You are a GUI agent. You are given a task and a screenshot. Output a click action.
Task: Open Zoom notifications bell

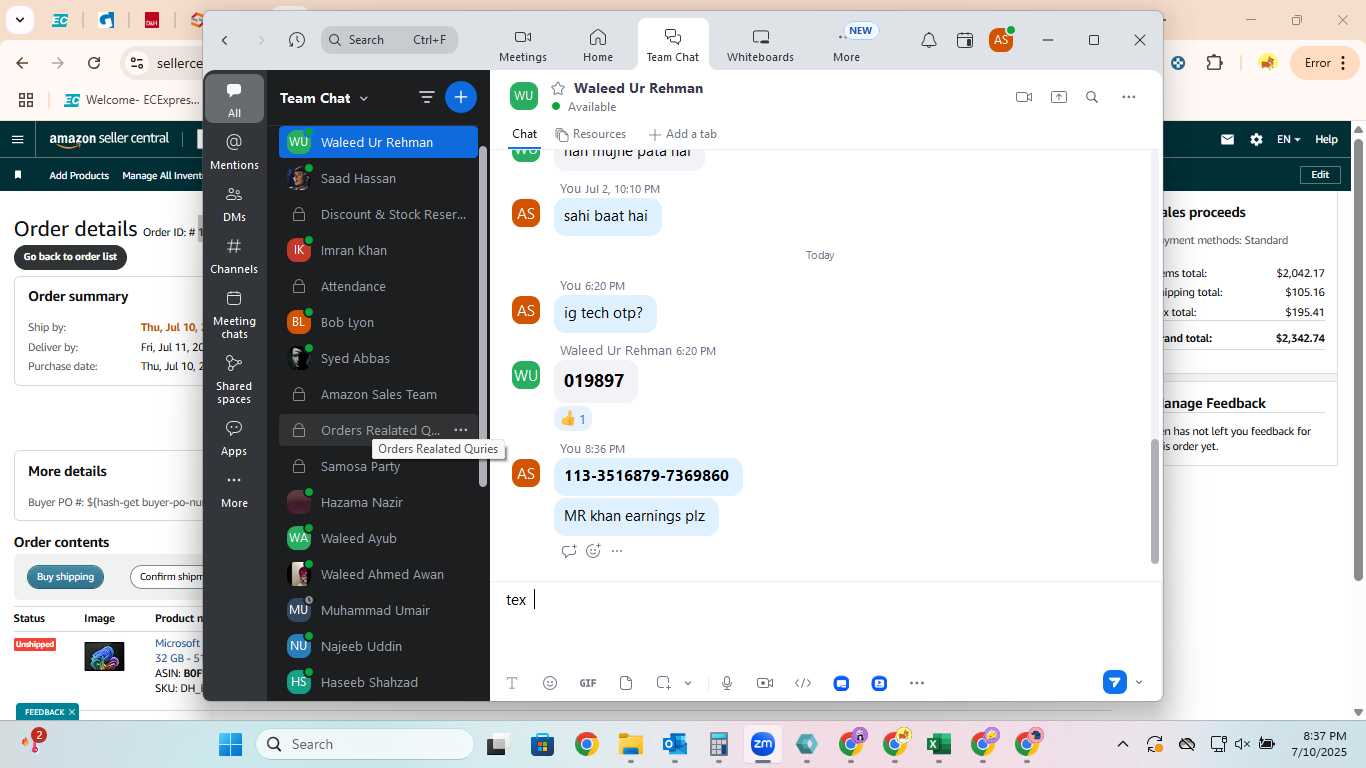(x=929, y=40)
